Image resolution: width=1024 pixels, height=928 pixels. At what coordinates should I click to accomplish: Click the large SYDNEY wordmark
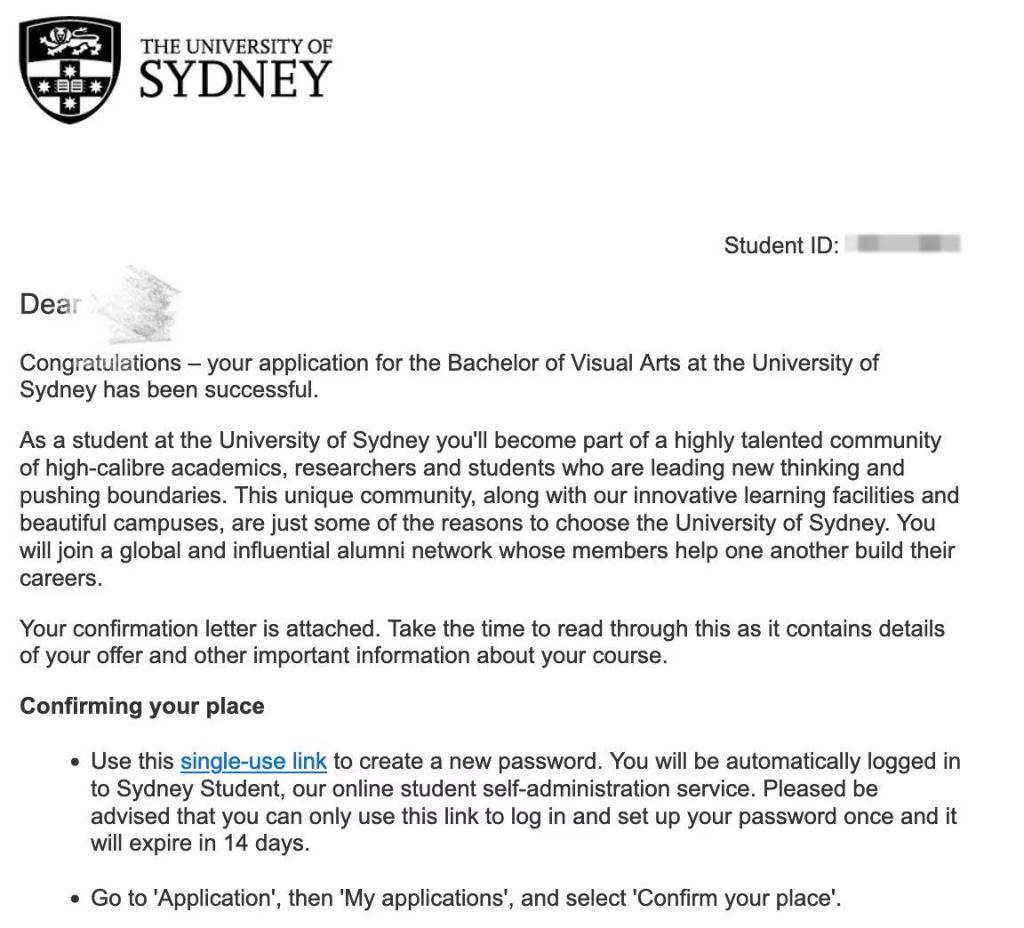[235, 80]
